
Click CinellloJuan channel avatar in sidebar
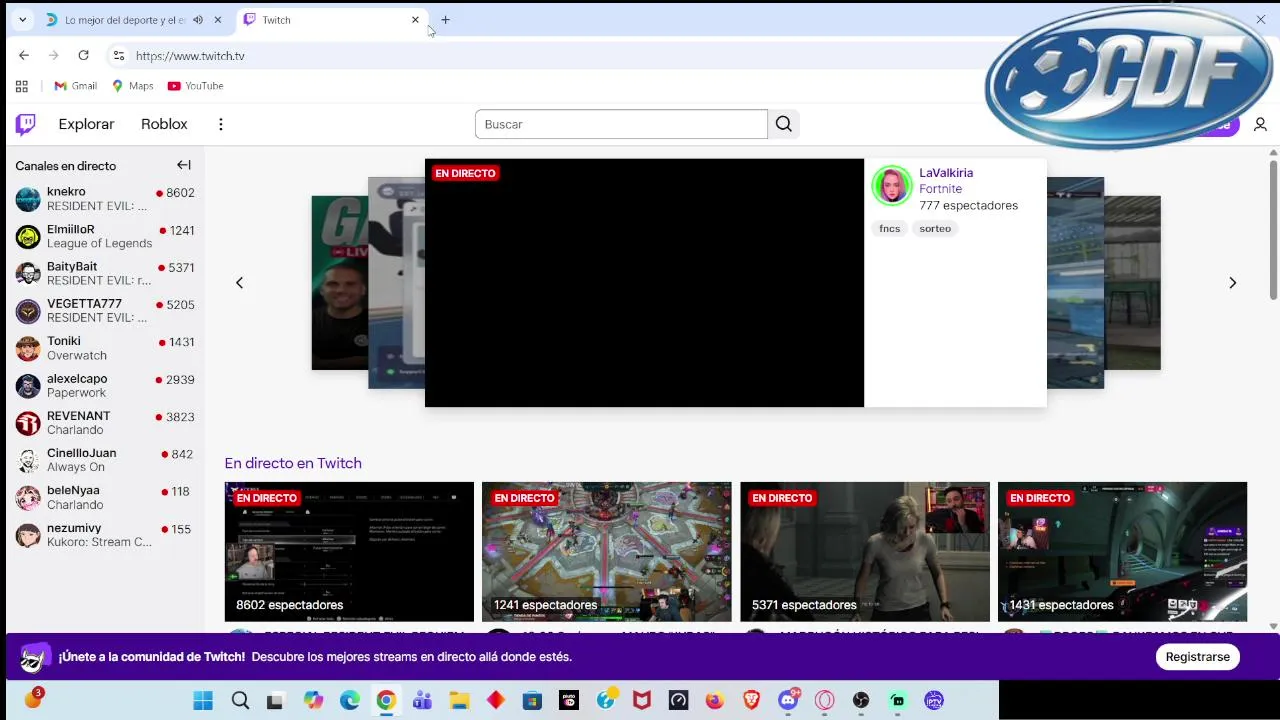(x=28, y=460)
